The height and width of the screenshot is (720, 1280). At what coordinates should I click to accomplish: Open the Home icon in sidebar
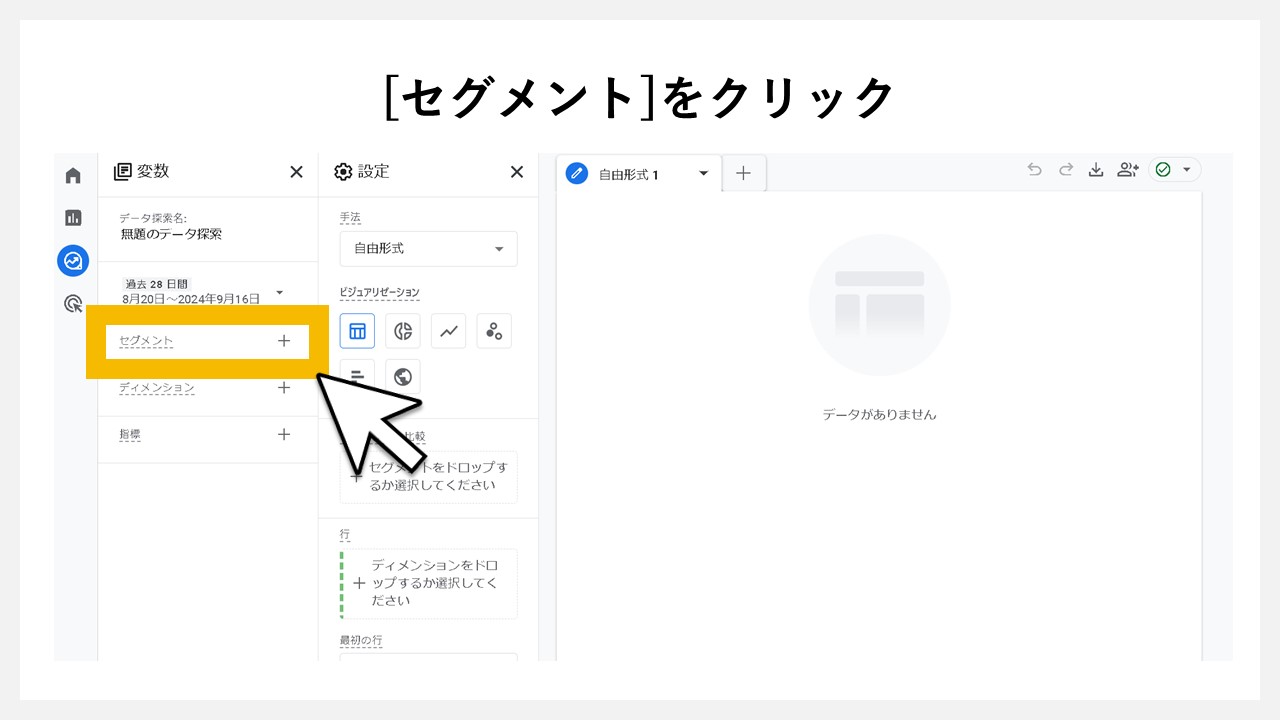[x=72, y=174]
